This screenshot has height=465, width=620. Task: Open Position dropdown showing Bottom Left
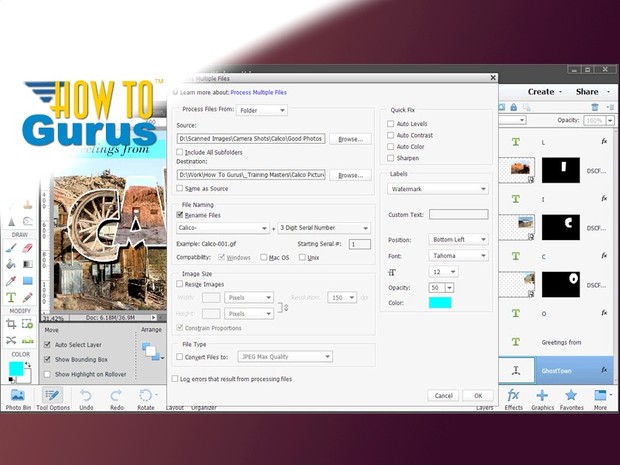coord(459,240)
